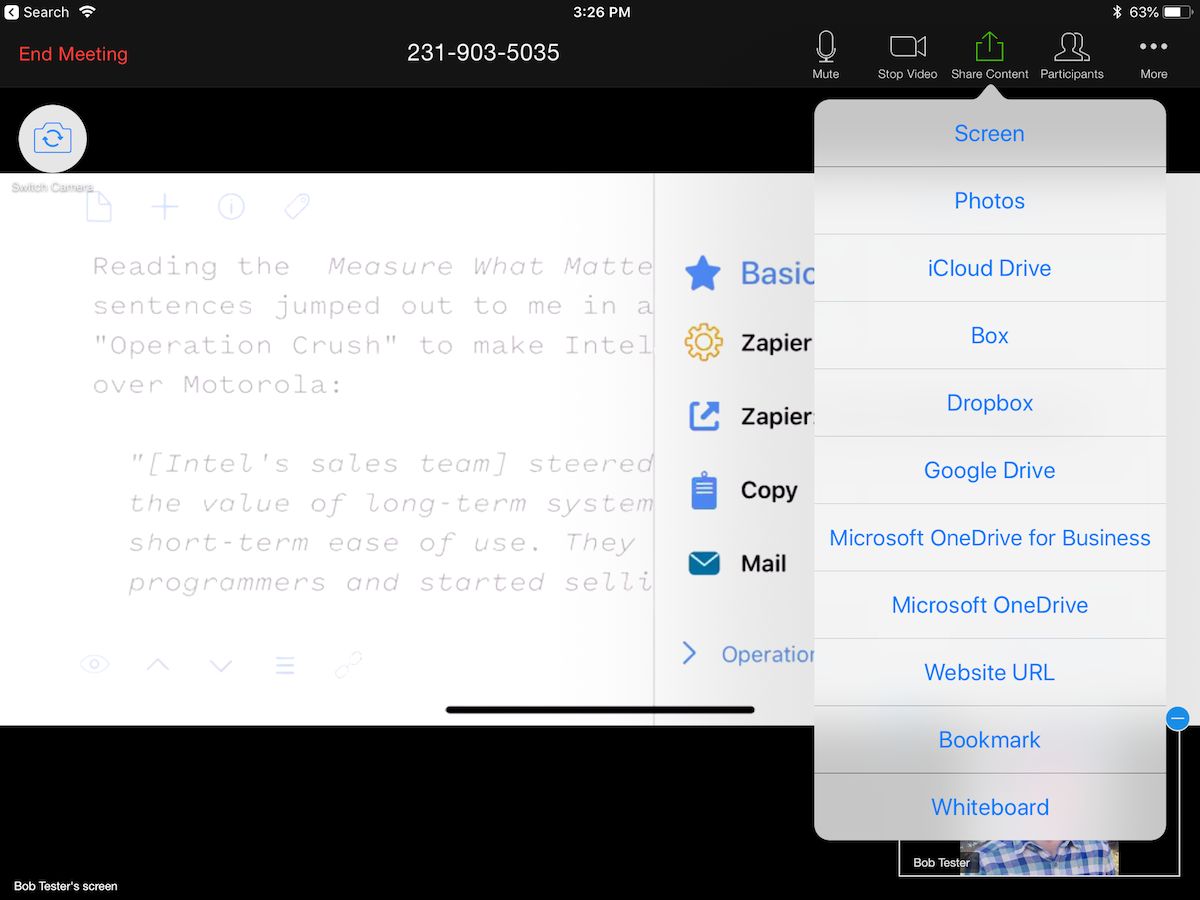Viewport: 1200px width, 900px height.
Task: Tap the battery indicator
Action: pos(1178,12)
